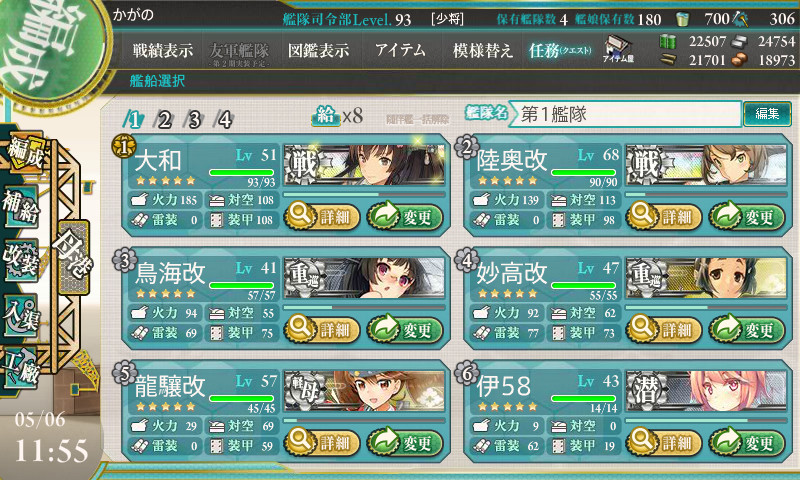Click the 第1艦隊 fleet name field
Viewport: 800px width, 480px height.
pyautogui.click(x=625, y=114)
